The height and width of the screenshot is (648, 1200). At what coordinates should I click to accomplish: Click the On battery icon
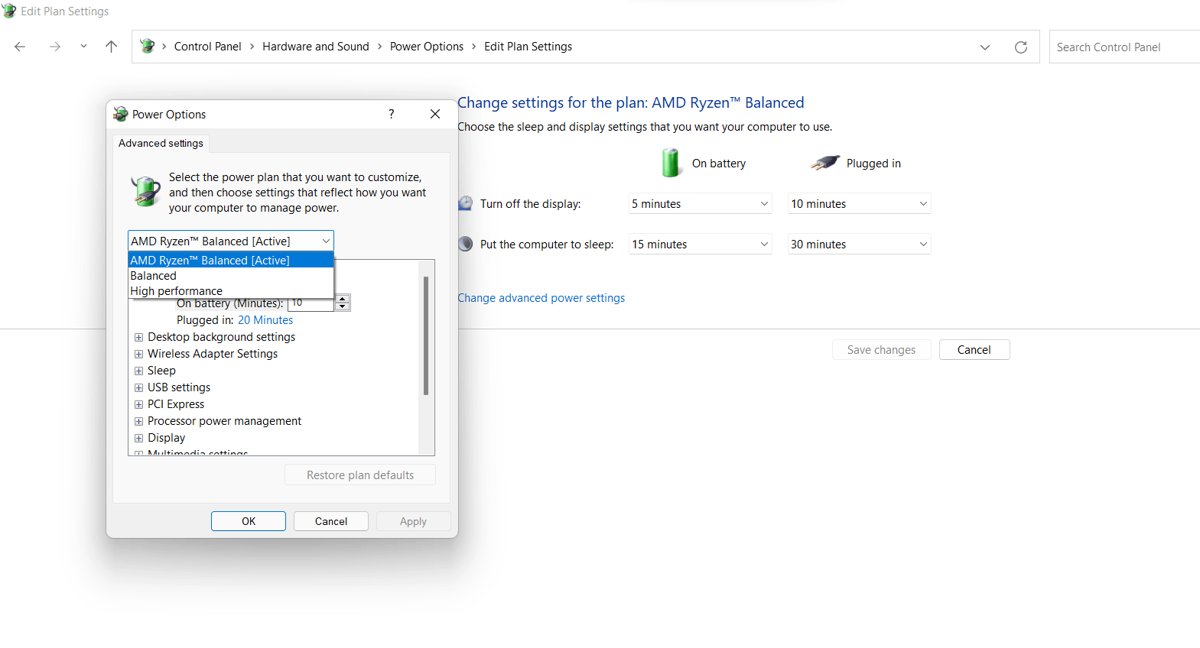click(670, 163)
